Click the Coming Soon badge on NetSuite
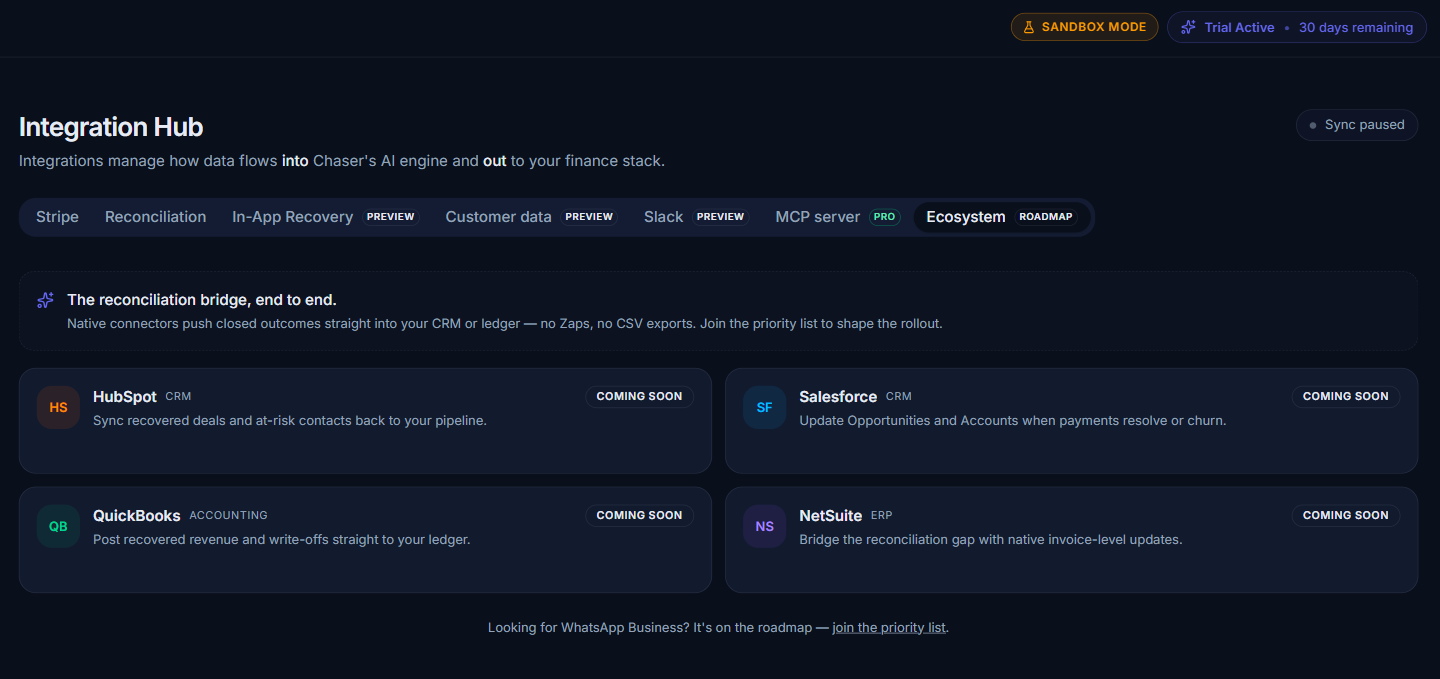The width and height of the screenshot is (1440, 679). coord(1345,515)
